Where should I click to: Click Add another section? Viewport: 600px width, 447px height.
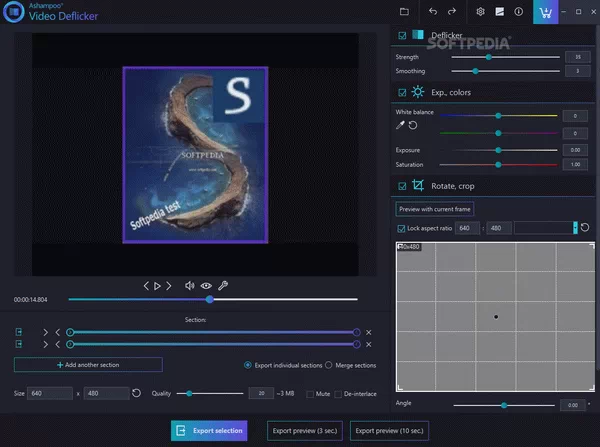(88, 365)
